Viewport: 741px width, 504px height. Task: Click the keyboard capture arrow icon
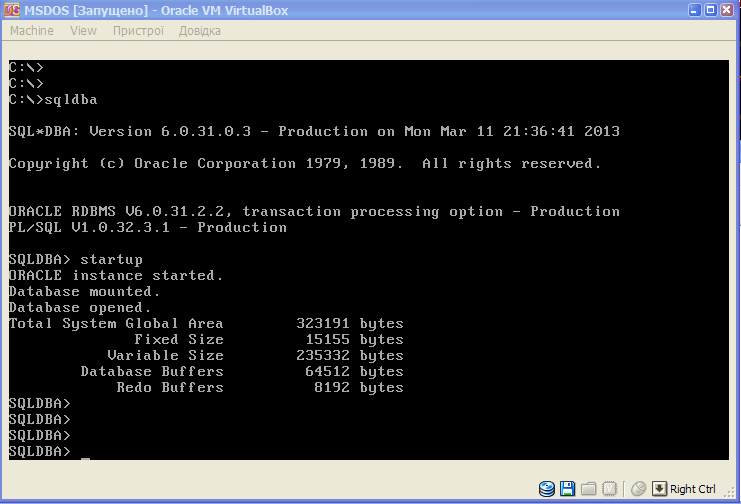(659, 488)
